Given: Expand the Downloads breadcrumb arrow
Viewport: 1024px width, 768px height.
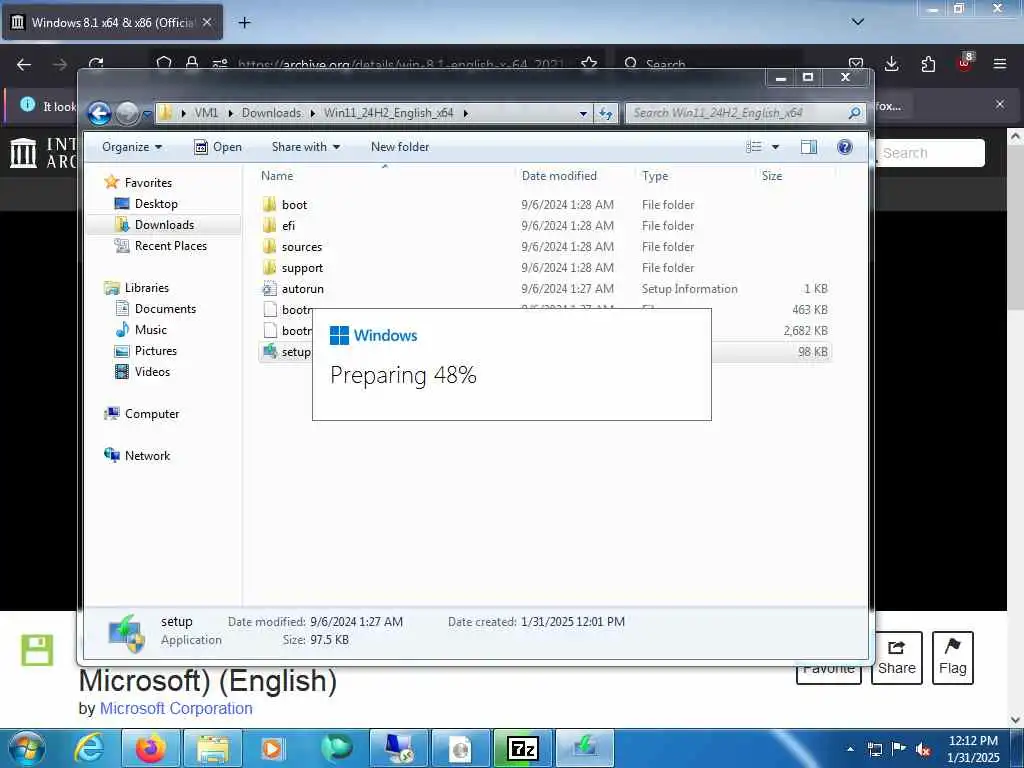Looking at the screenshot, I should (x=313, y=114).
